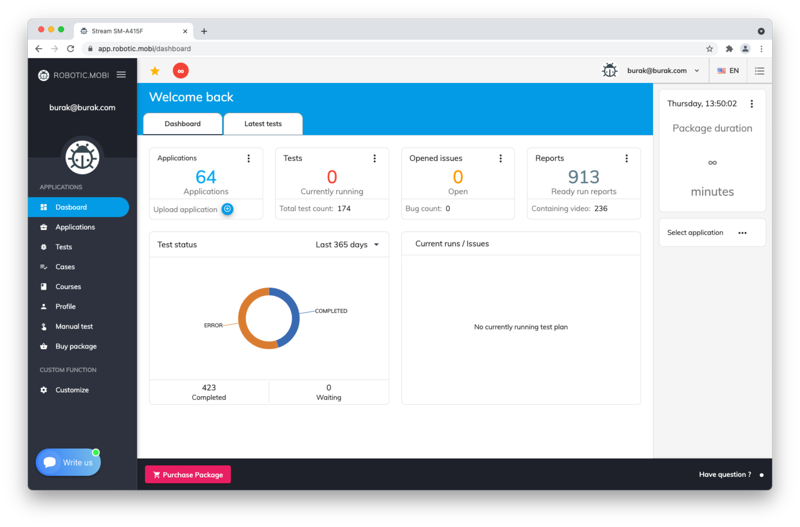
Task: Click the bug avatar in sidebar profile
Action: pyautogui.click(x=82, y=156)
